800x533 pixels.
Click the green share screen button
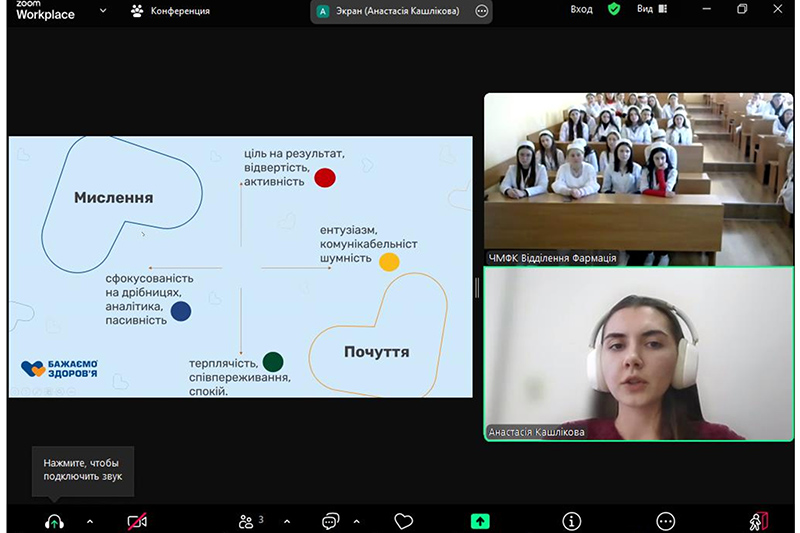click(480, 521)
